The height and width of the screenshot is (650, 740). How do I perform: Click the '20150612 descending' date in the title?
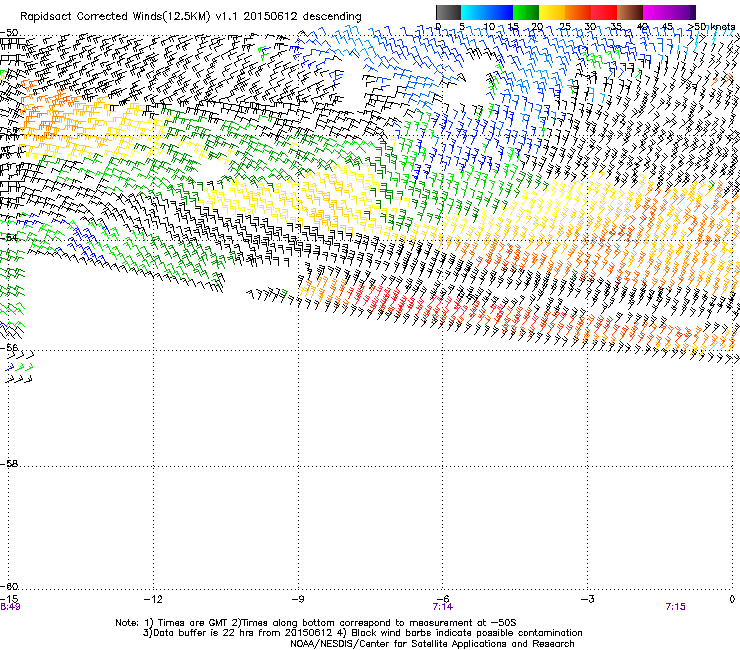click(x=303, y=17)
